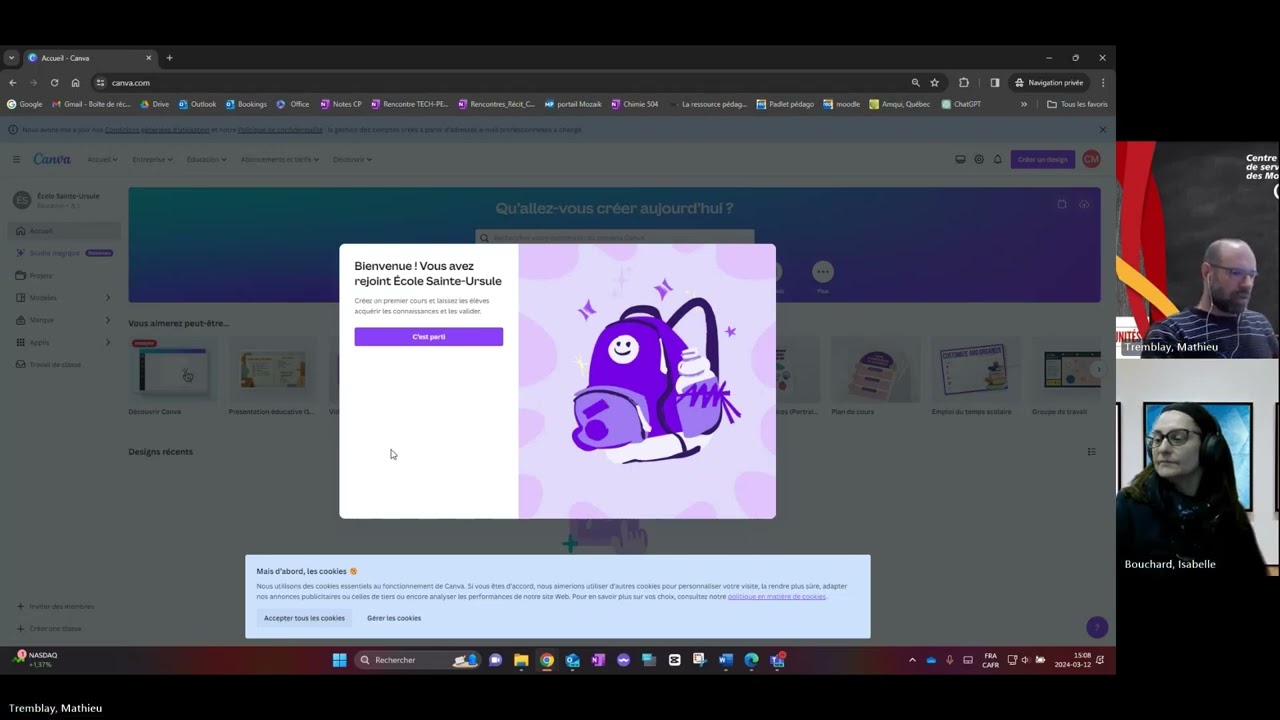The height and width of the screenshot is (720, 1280).
Task: Select the "Accueil - Canva" browser tab
Action: tap(90, 58)
